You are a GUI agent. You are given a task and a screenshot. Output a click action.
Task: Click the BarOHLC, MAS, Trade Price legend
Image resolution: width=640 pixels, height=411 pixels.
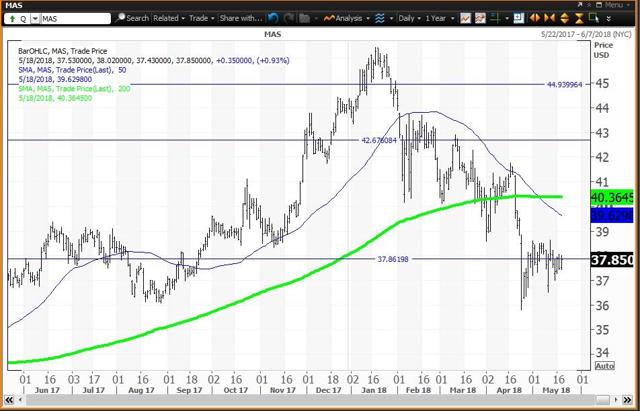tap(62, 51)
